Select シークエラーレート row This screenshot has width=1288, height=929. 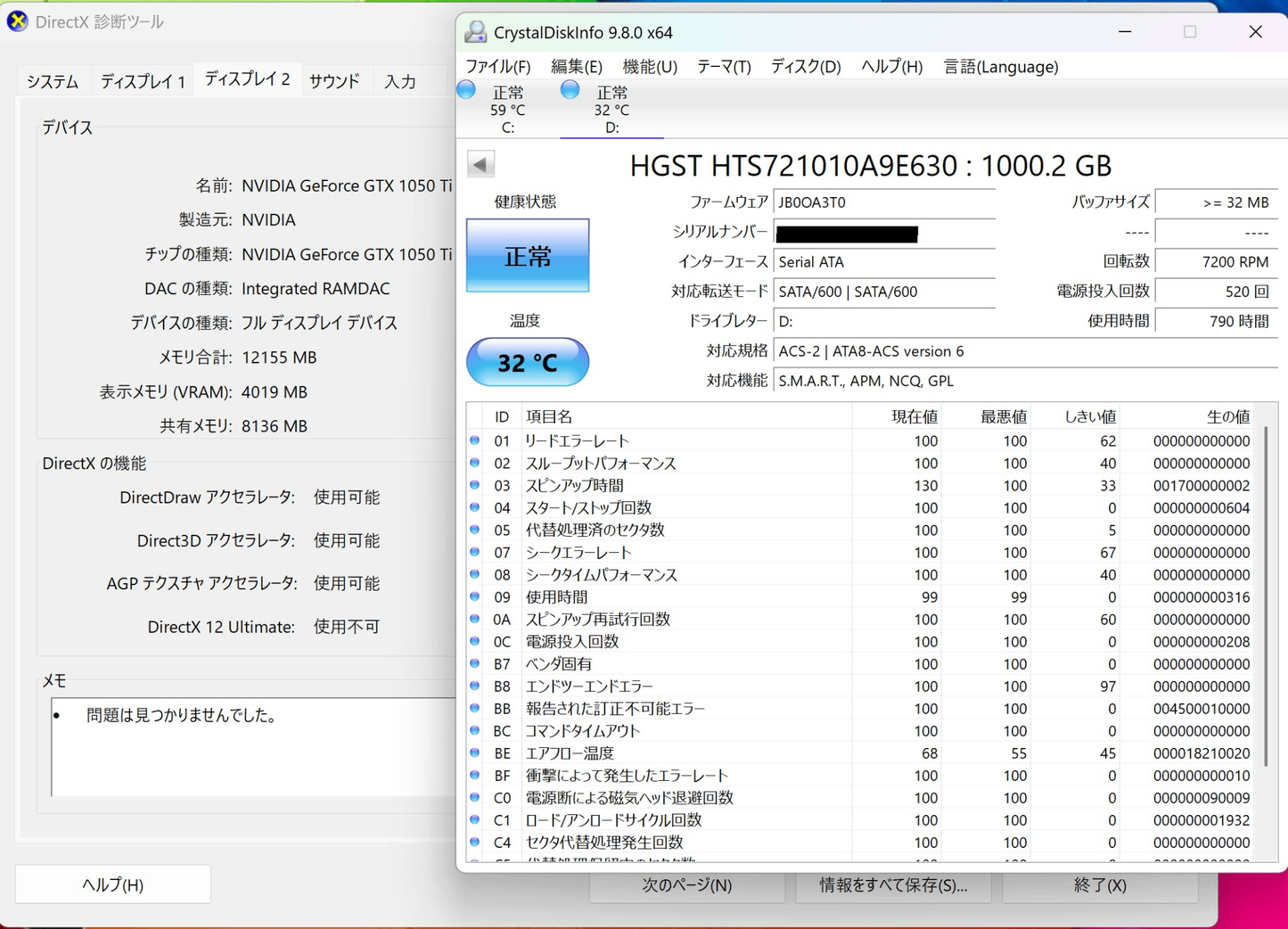tap(861, 552)
